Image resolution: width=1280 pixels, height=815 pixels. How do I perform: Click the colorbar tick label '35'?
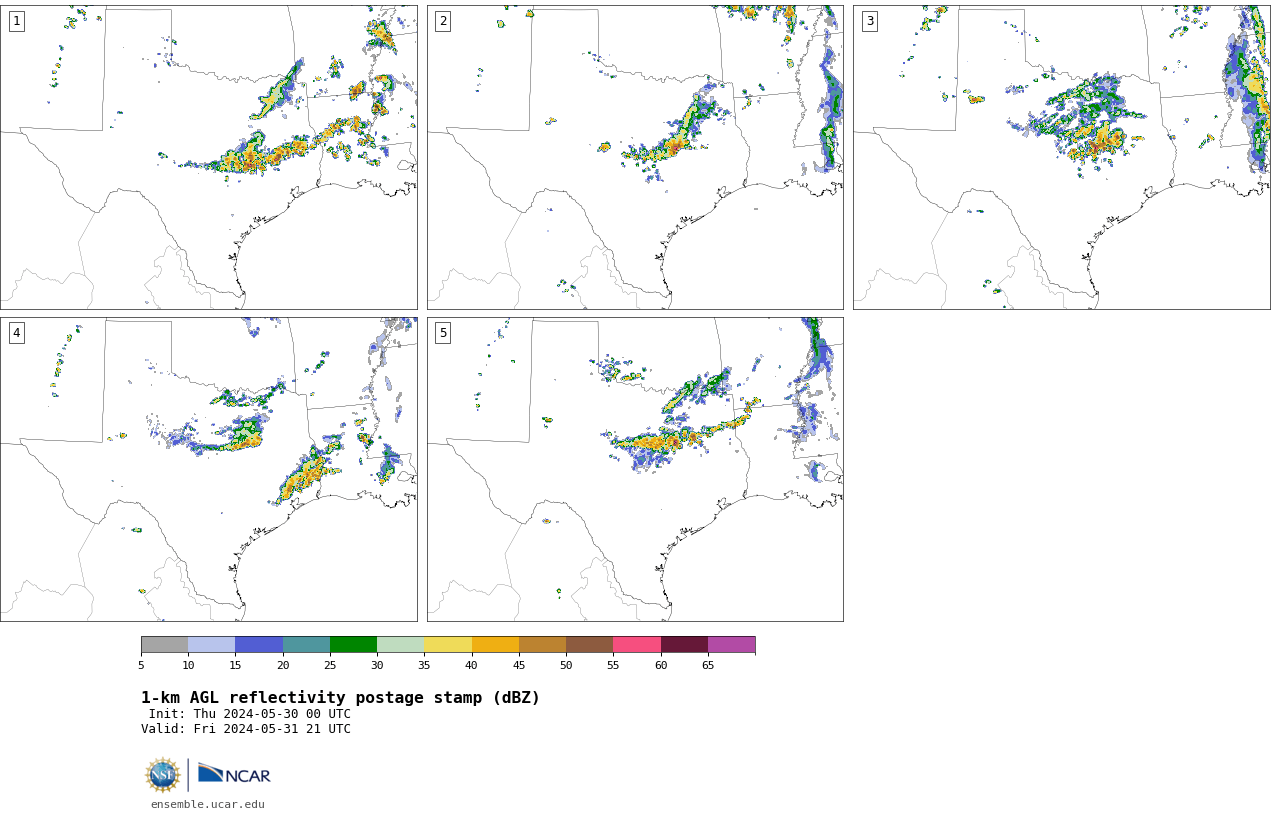424,665
